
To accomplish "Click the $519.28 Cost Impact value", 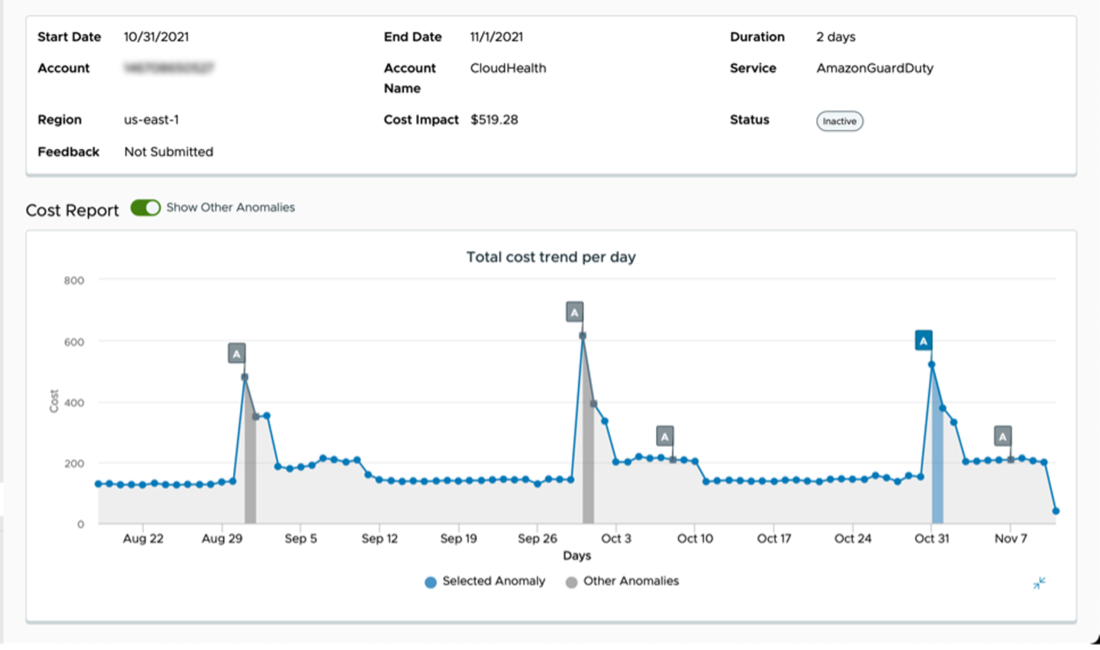I will tap(493, 119).
